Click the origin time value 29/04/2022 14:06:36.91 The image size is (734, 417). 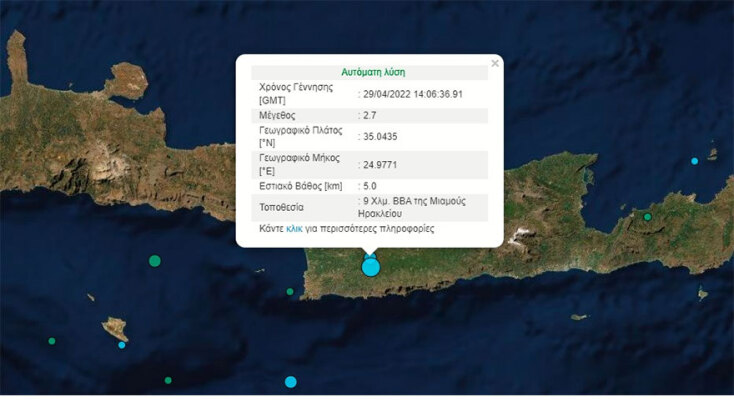point(413,93)
